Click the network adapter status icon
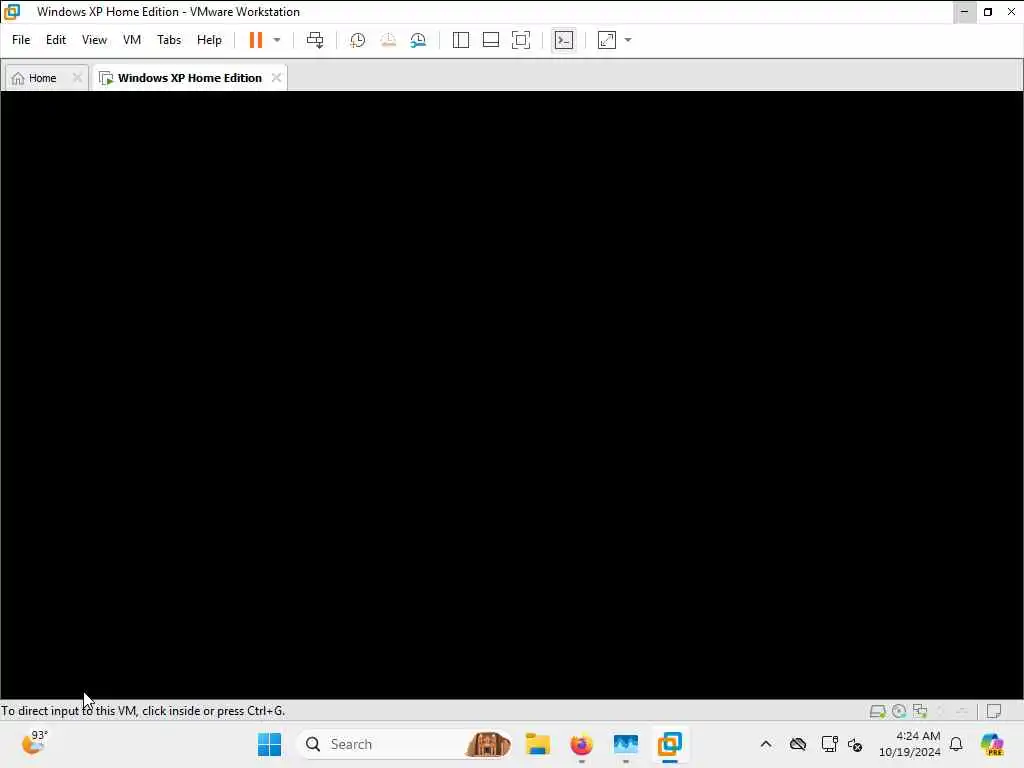1024x768 pixels. pos(920,711)
